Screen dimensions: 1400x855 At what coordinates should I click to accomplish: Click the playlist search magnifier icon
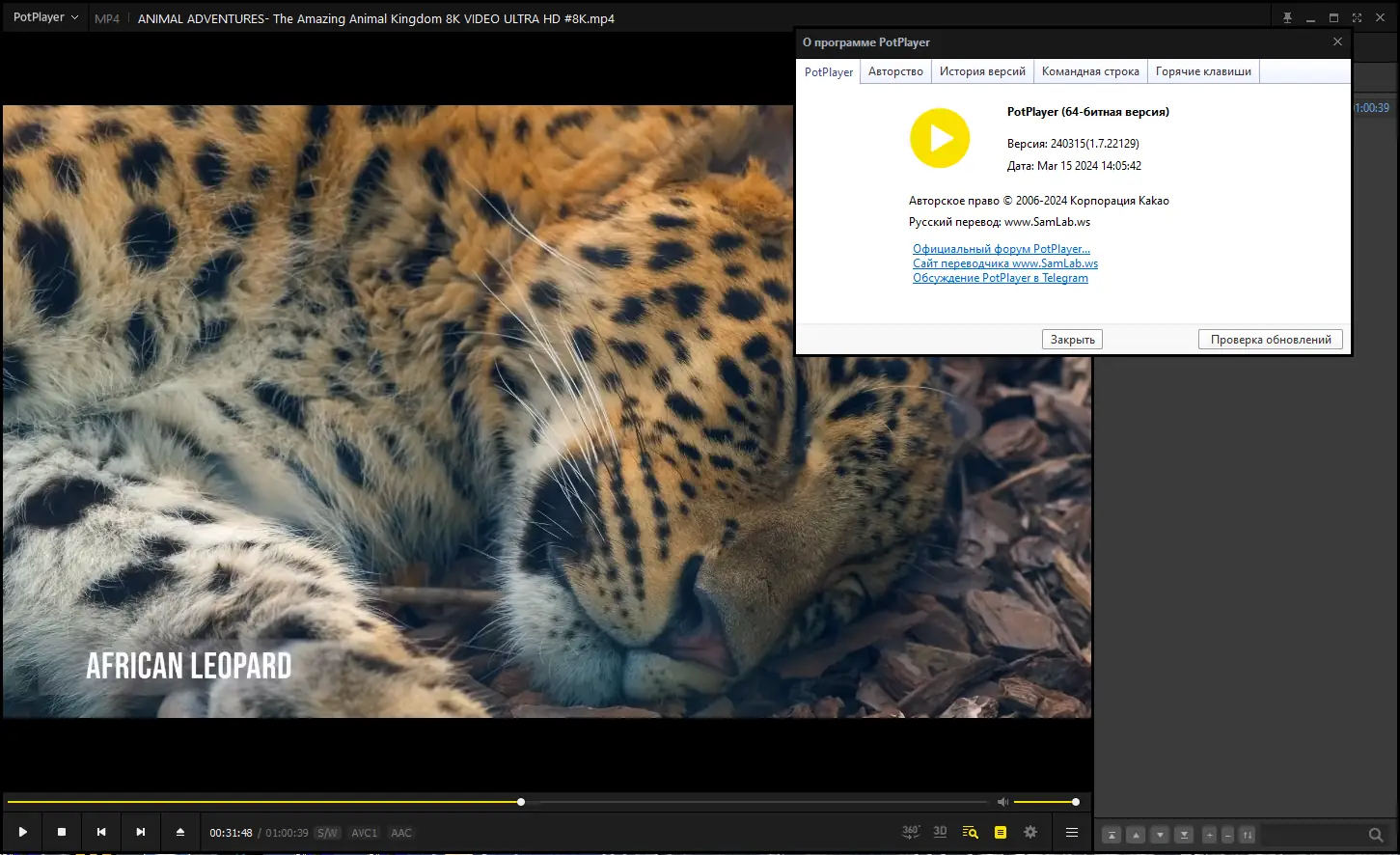point(1376,835)
